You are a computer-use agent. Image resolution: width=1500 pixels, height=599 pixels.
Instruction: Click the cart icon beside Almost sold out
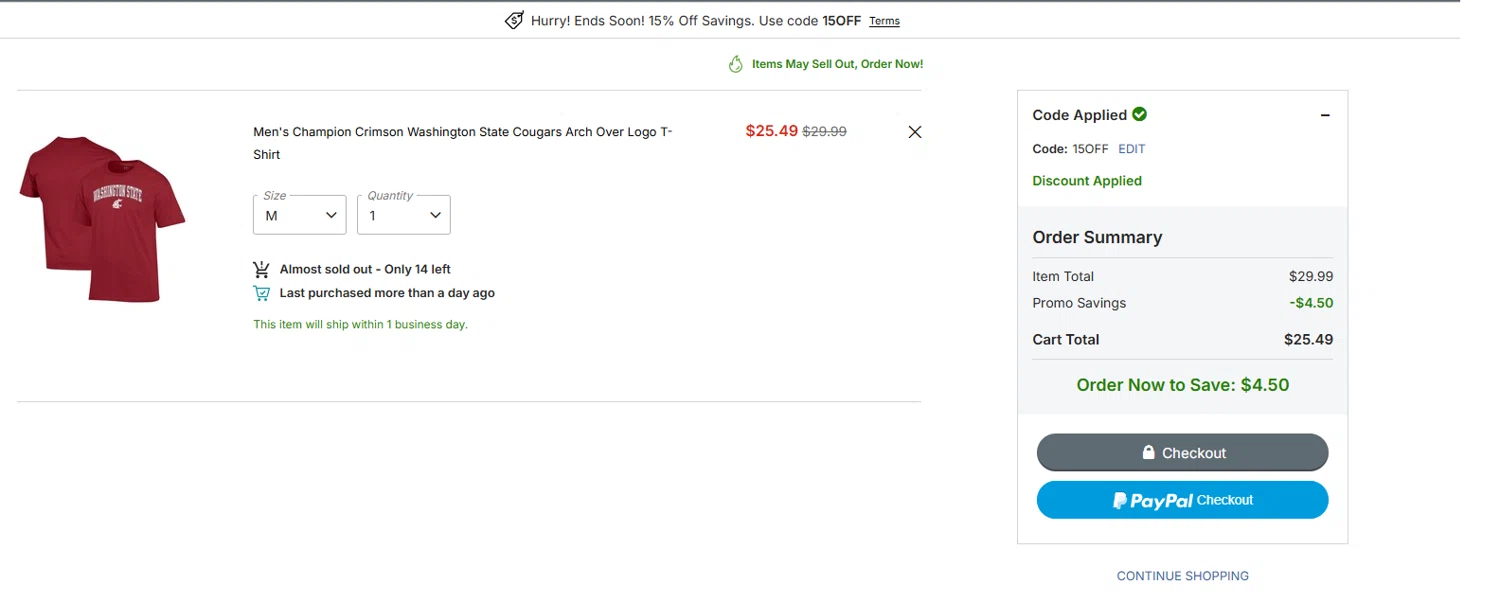(x=262, y=269)
